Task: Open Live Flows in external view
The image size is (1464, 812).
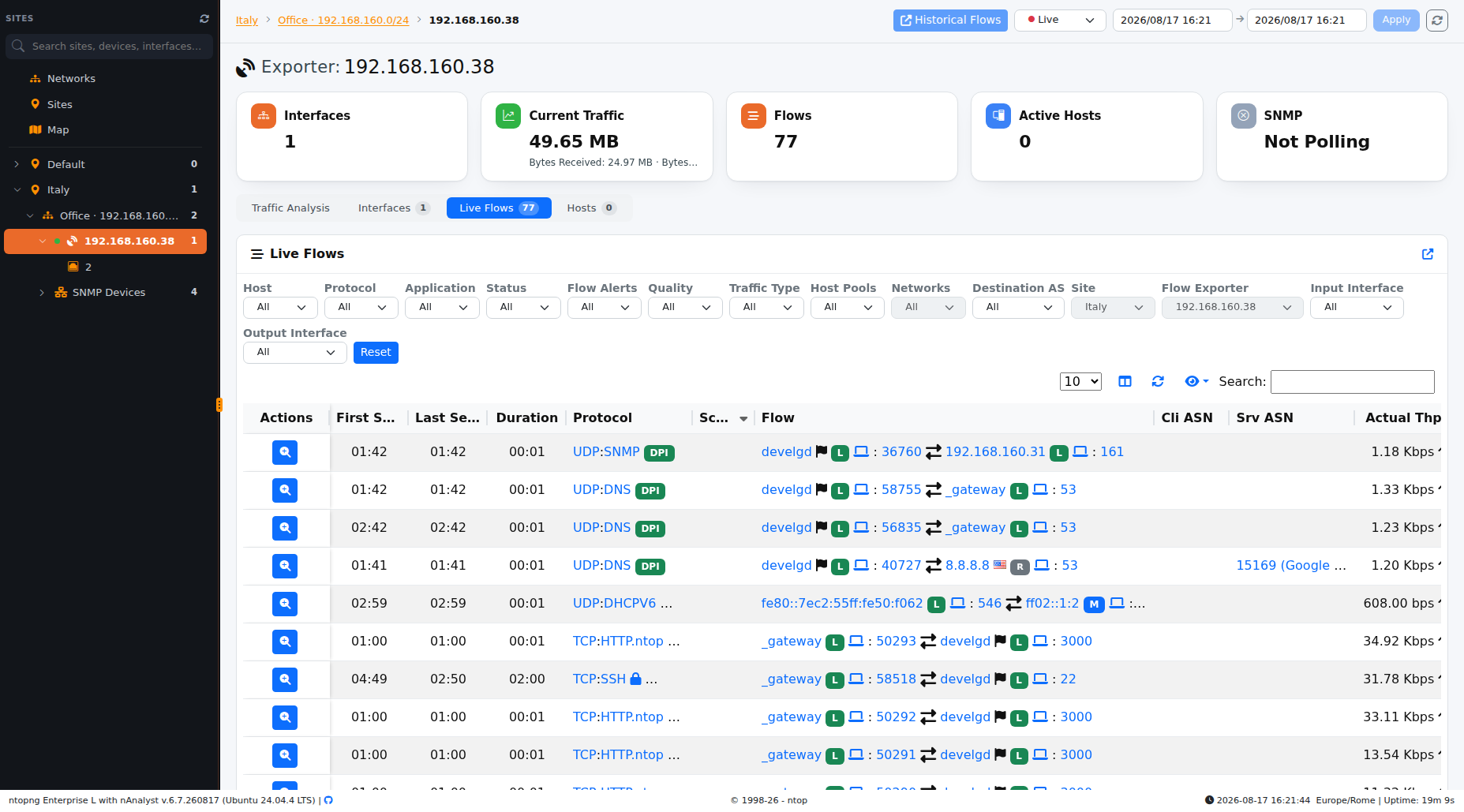Action: pyautogui.click(x=1428, y=254)
